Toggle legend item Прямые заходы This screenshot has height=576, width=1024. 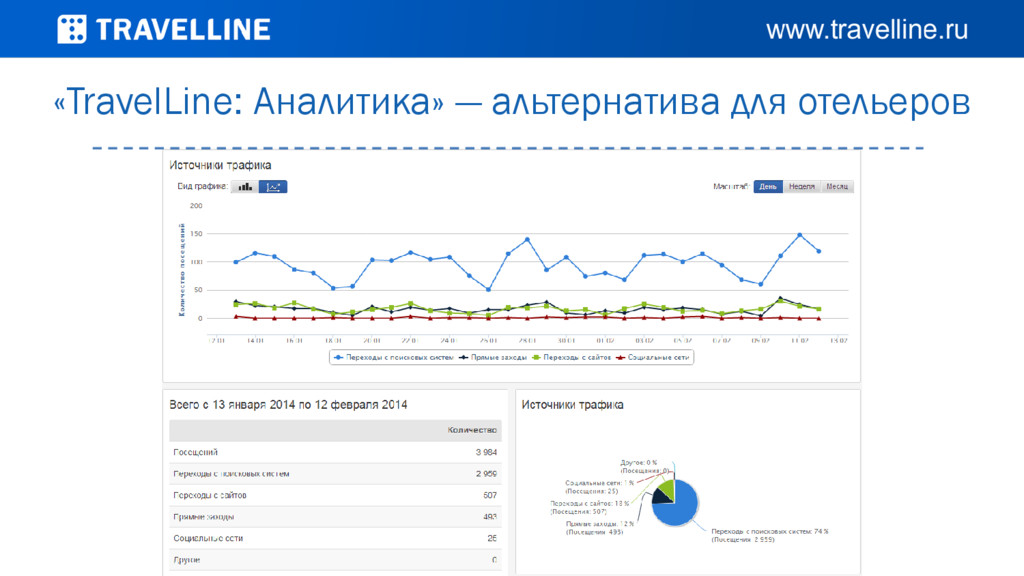pos(492,357)
